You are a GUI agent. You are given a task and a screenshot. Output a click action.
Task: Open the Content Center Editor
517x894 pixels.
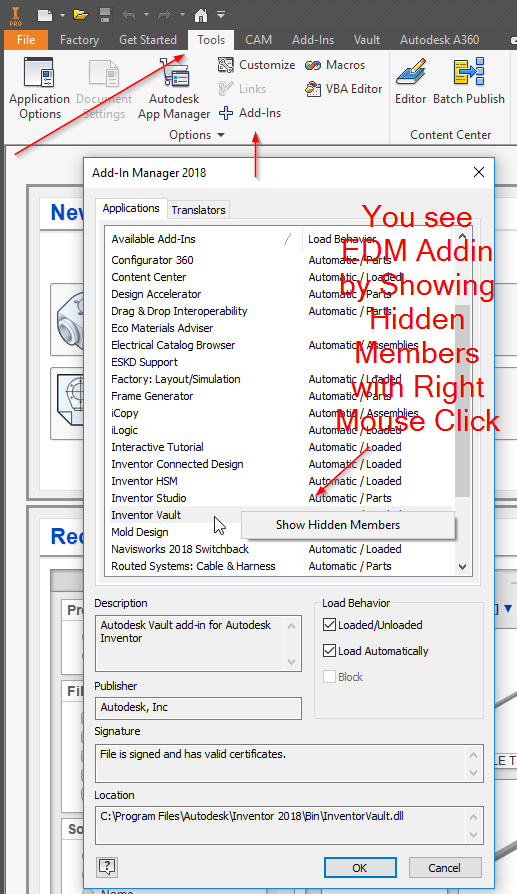point(410,81)
